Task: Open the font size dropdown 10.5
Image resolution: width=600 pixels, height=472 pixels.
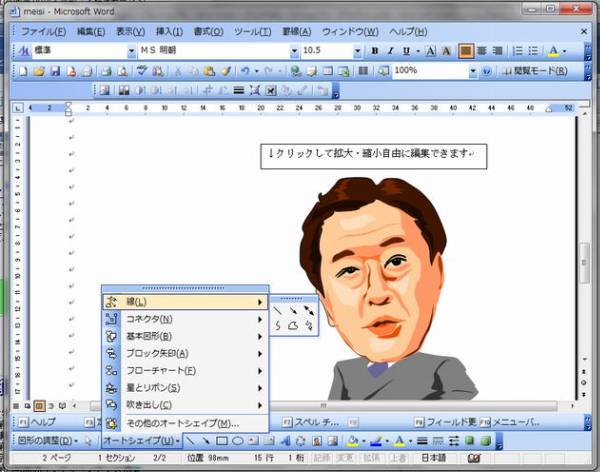Action: click(x=357, y=51)
